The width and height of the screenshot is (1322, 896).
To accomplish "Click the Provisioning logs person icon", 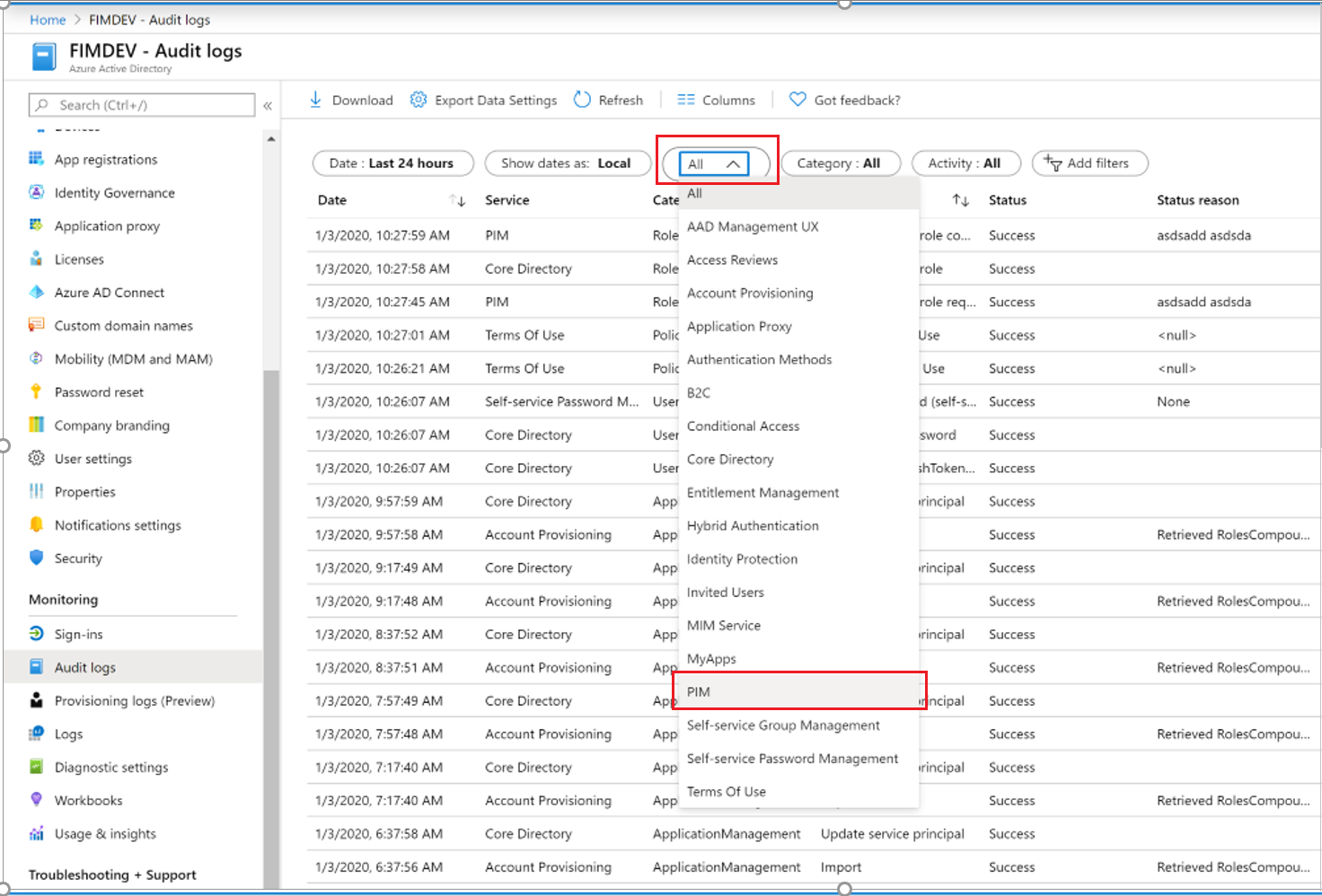I will (x=36, y=700).
